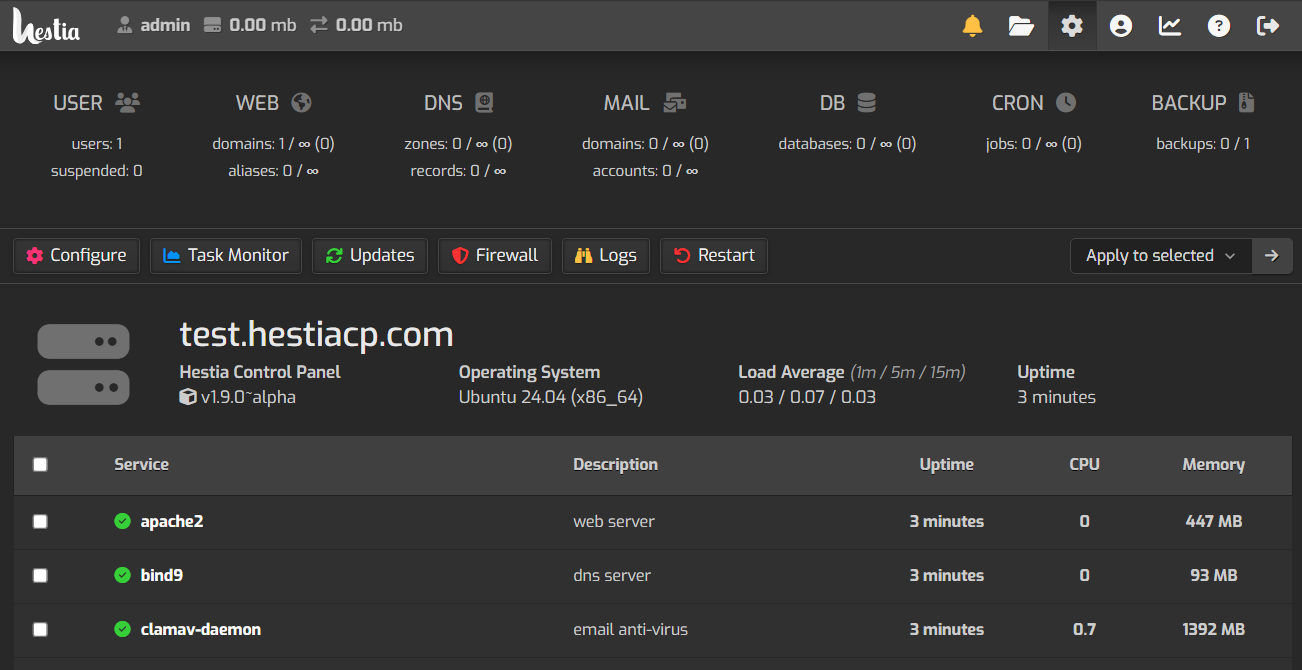Submit bulk action with arrow button
Image resolution: width=1302 pixels, height=670 pixels.
click(1272, 255)
